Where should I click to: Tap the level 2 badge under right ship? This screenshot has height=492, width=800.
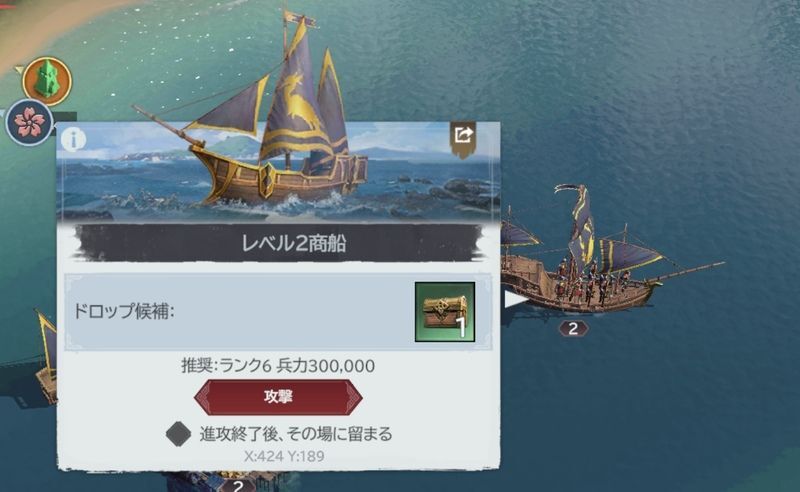coord(573,329)
